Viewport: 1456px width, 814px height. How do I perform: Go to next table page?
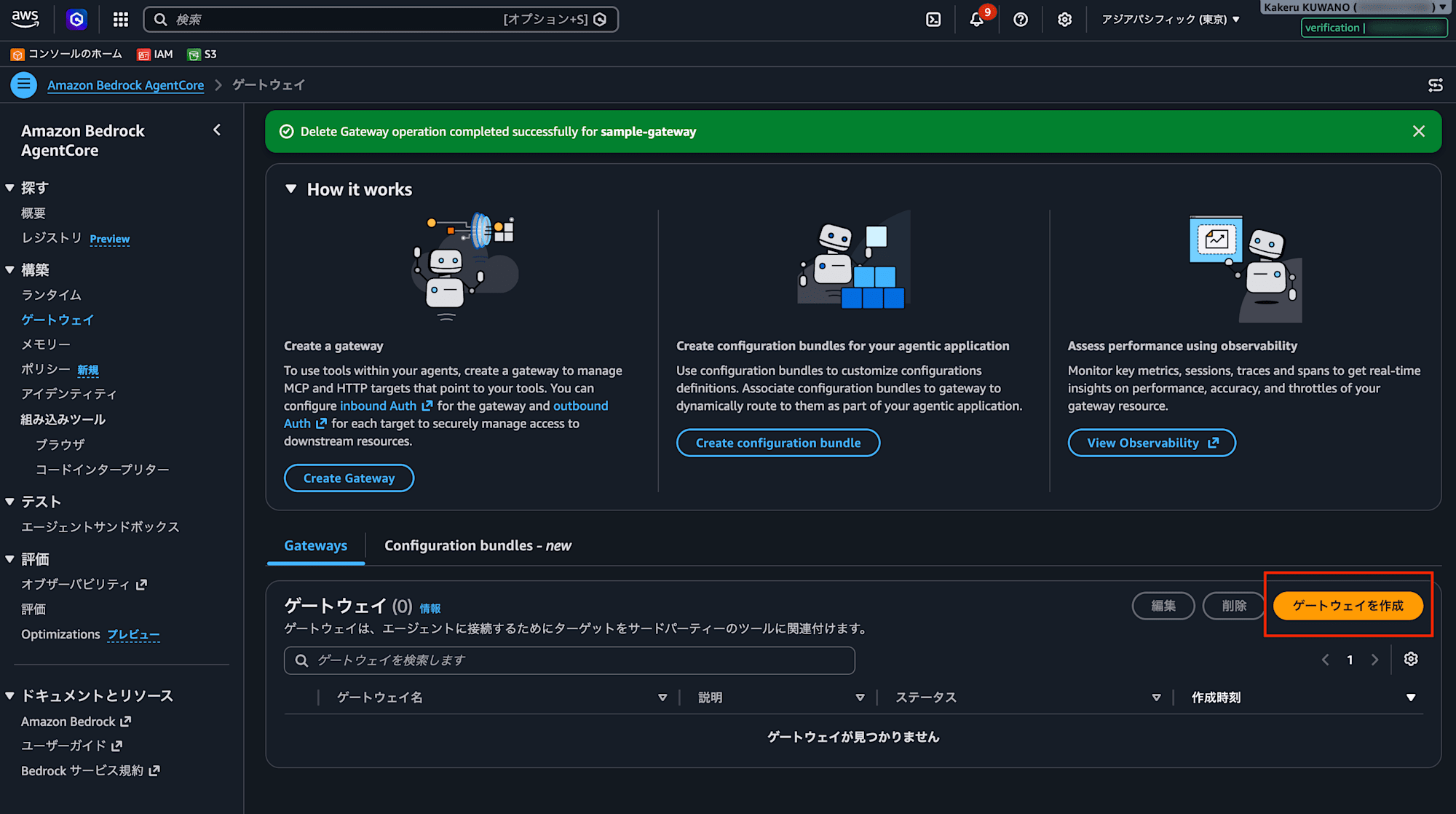[x=1374, y=660]
